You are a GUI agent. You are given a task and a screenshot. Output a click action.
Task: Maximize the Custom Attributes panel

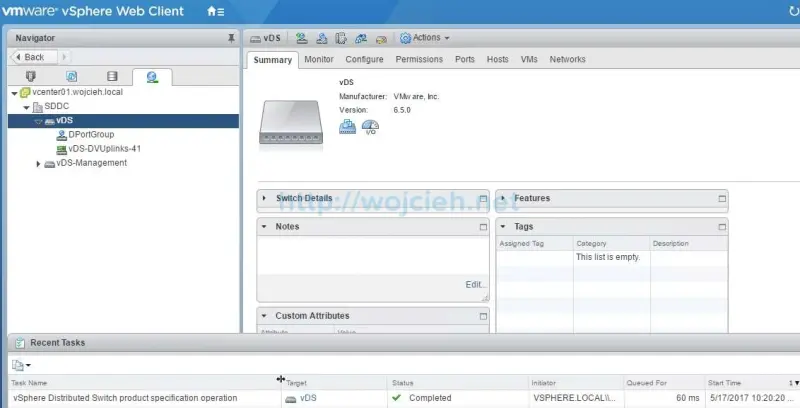483,316
